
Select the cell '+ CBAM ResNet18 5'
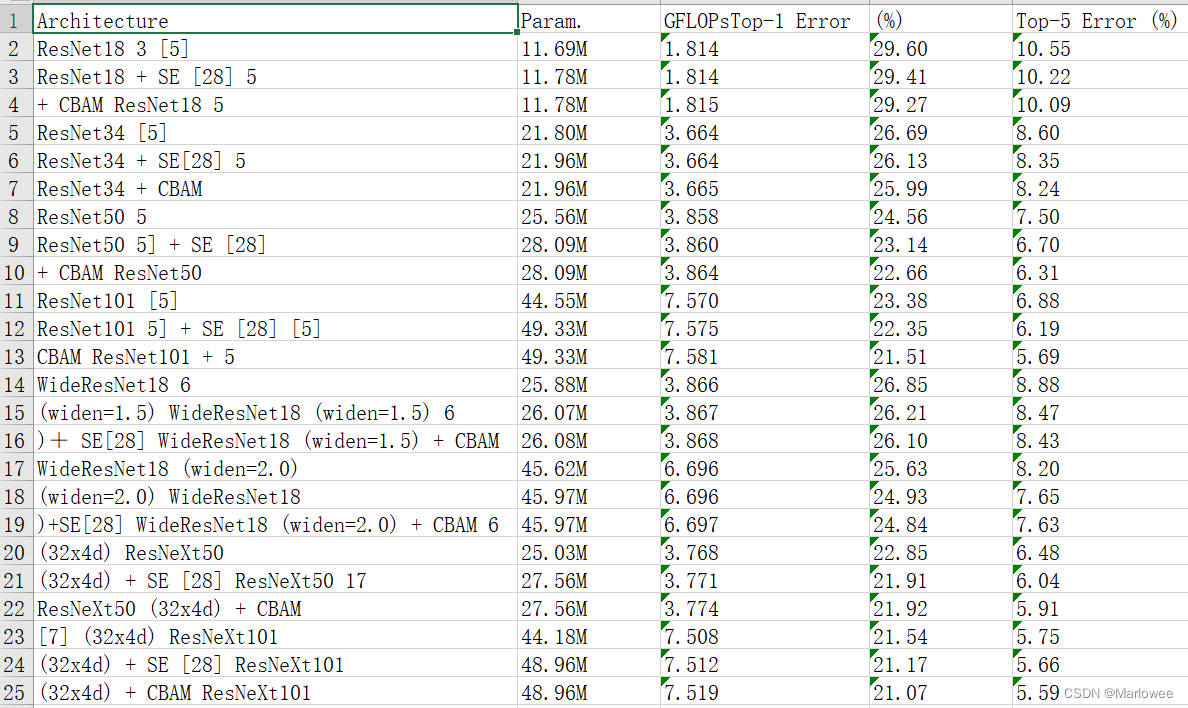pos(276,105)
